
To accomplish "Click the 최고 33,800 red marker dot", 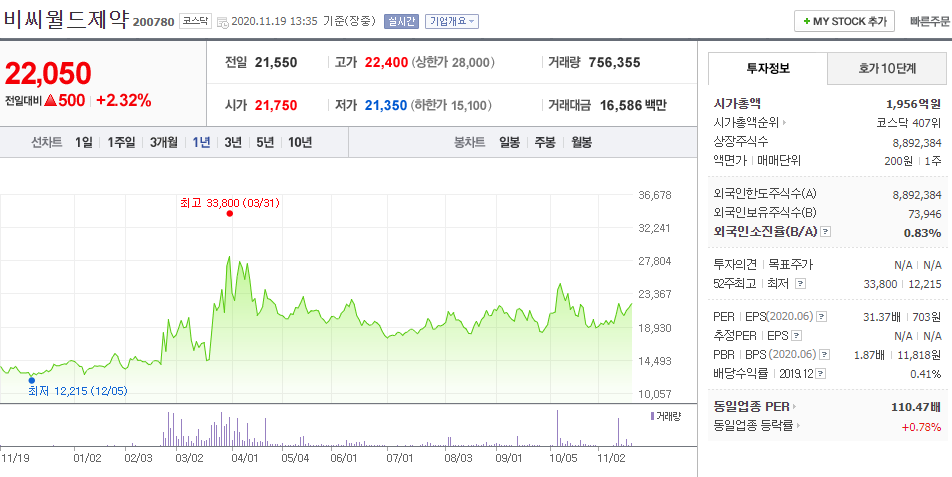I will 229,214.
